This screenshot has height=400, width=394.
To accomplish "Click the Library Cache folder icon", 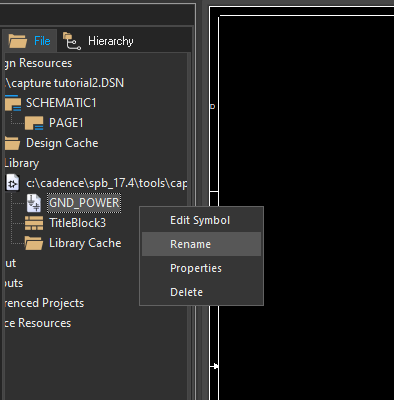I will [x=34, y=243].
